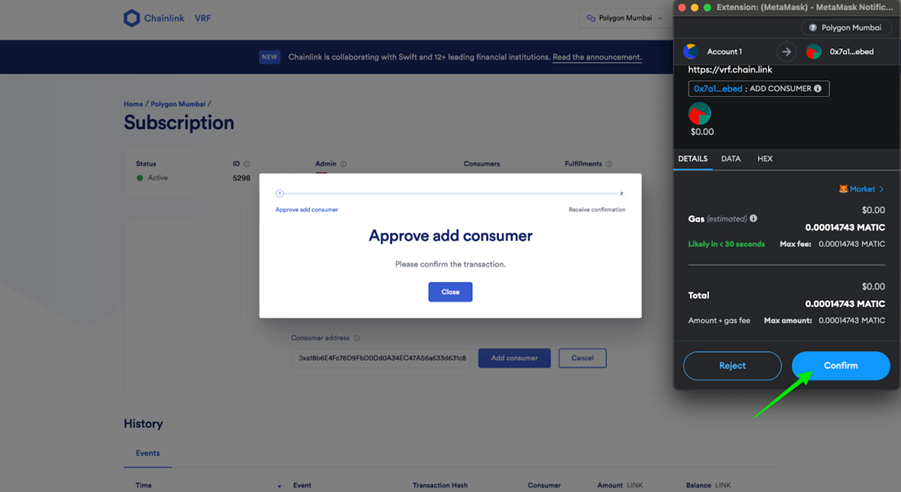Click the ADD CONSUMER info icon

(818, 89)
